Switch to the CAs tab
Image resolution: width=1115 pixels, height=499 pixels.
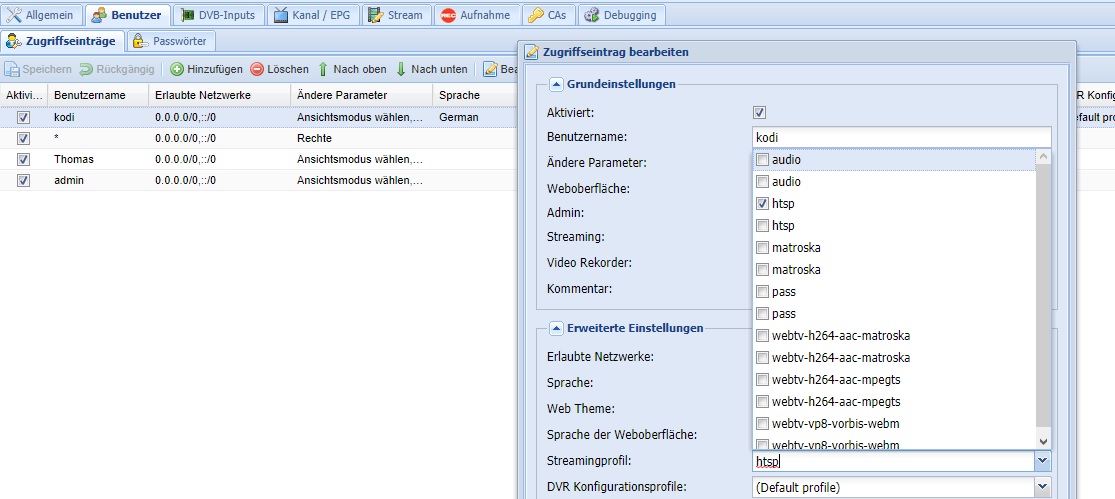[x=548, y=14]
